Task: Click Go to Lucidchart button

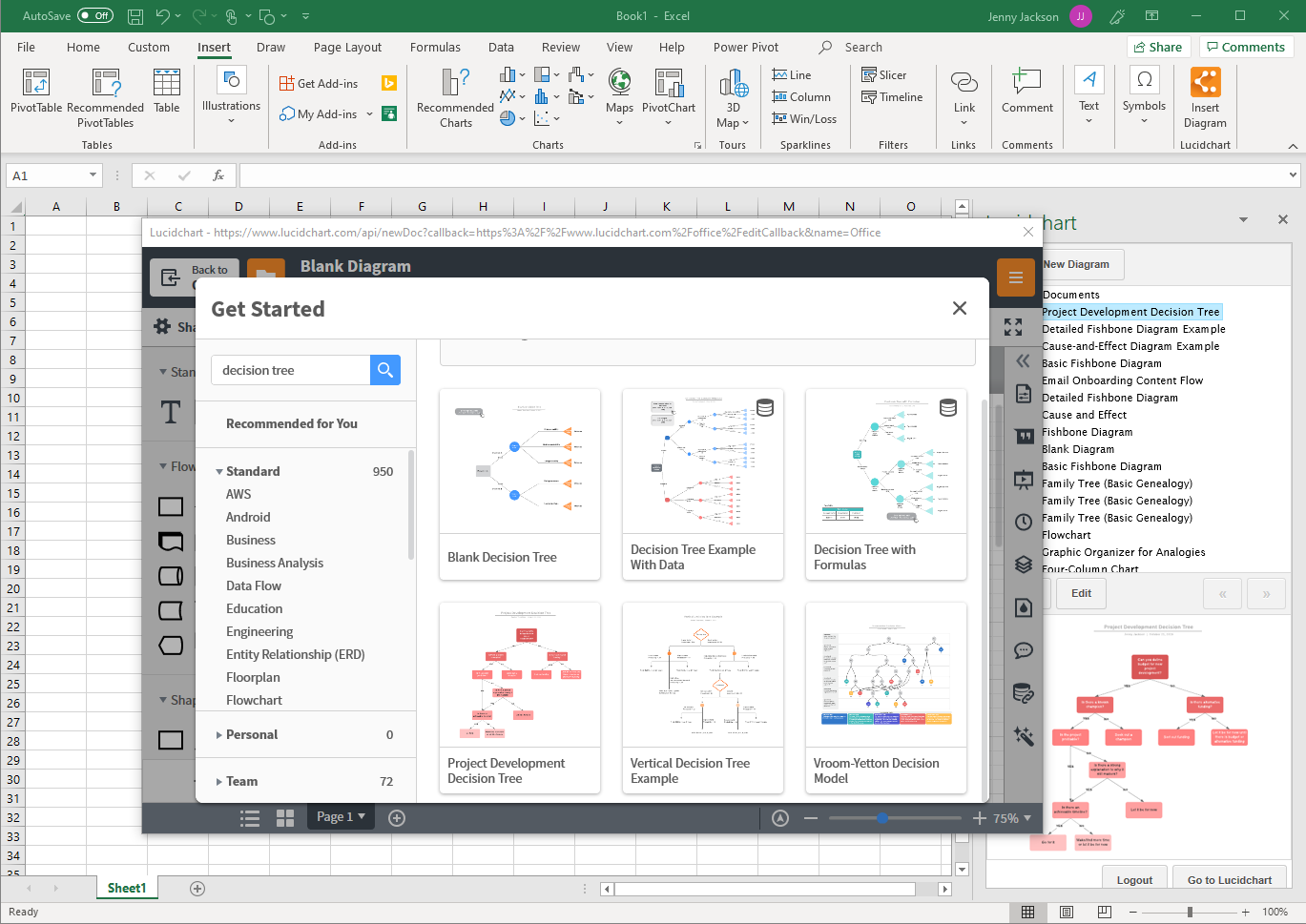Action: [1229, 879]
